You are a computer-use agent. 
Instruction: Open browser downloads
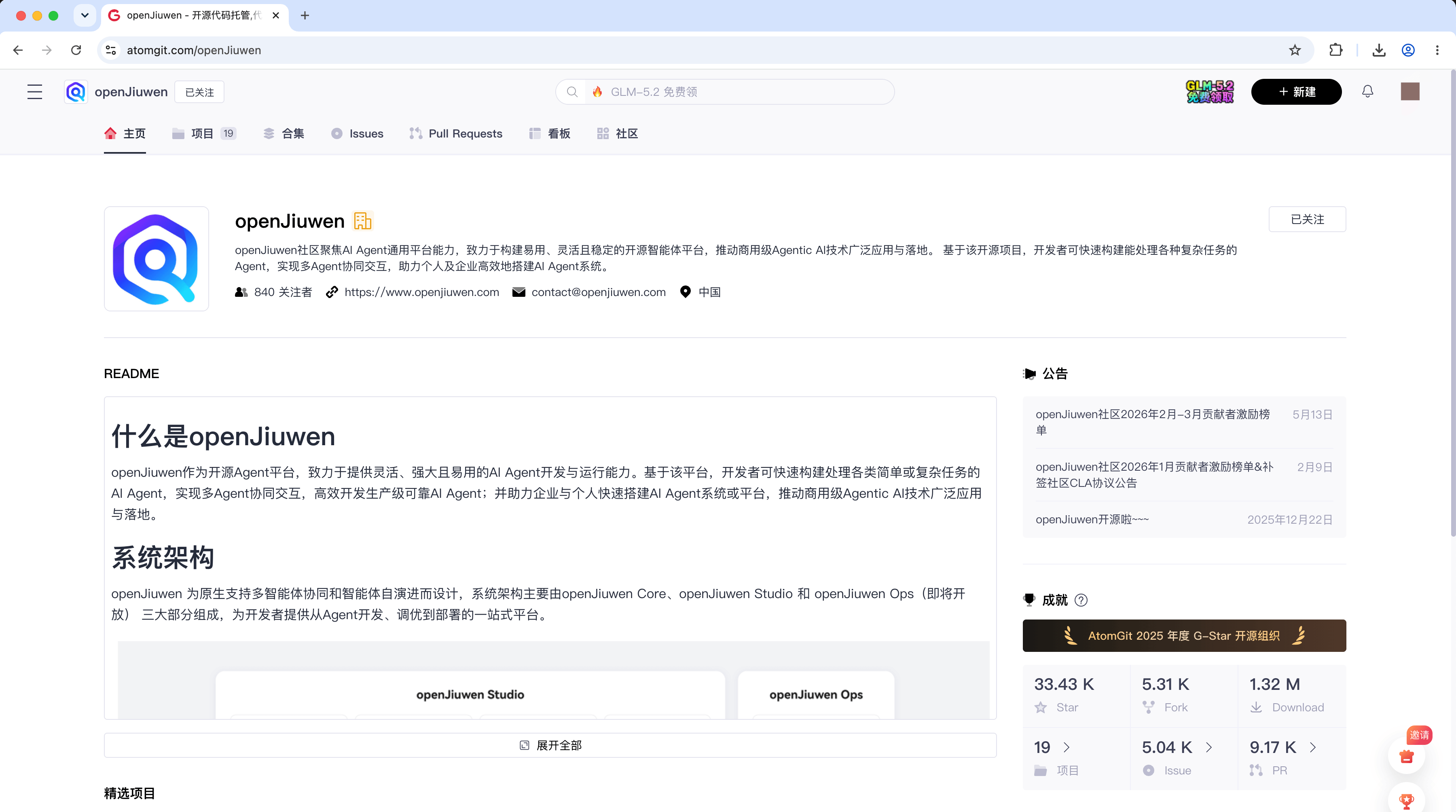1379,50
